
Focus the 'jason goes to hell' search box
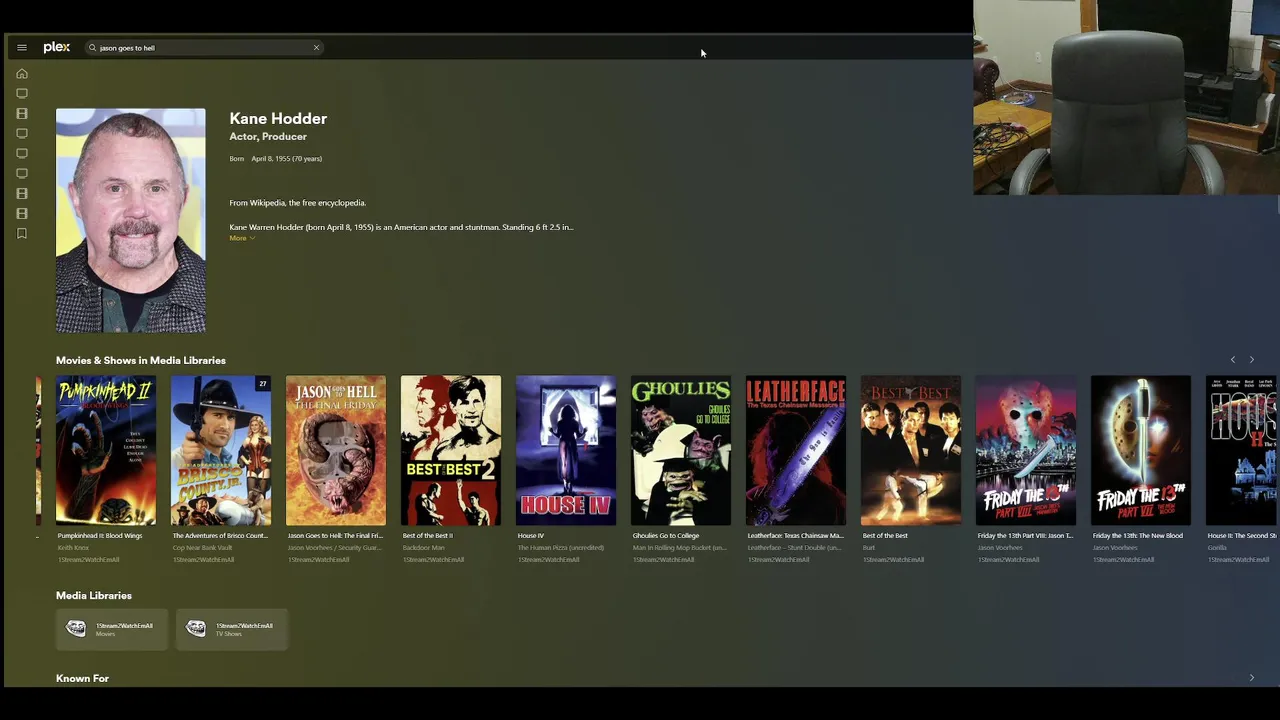coord(204,48)
